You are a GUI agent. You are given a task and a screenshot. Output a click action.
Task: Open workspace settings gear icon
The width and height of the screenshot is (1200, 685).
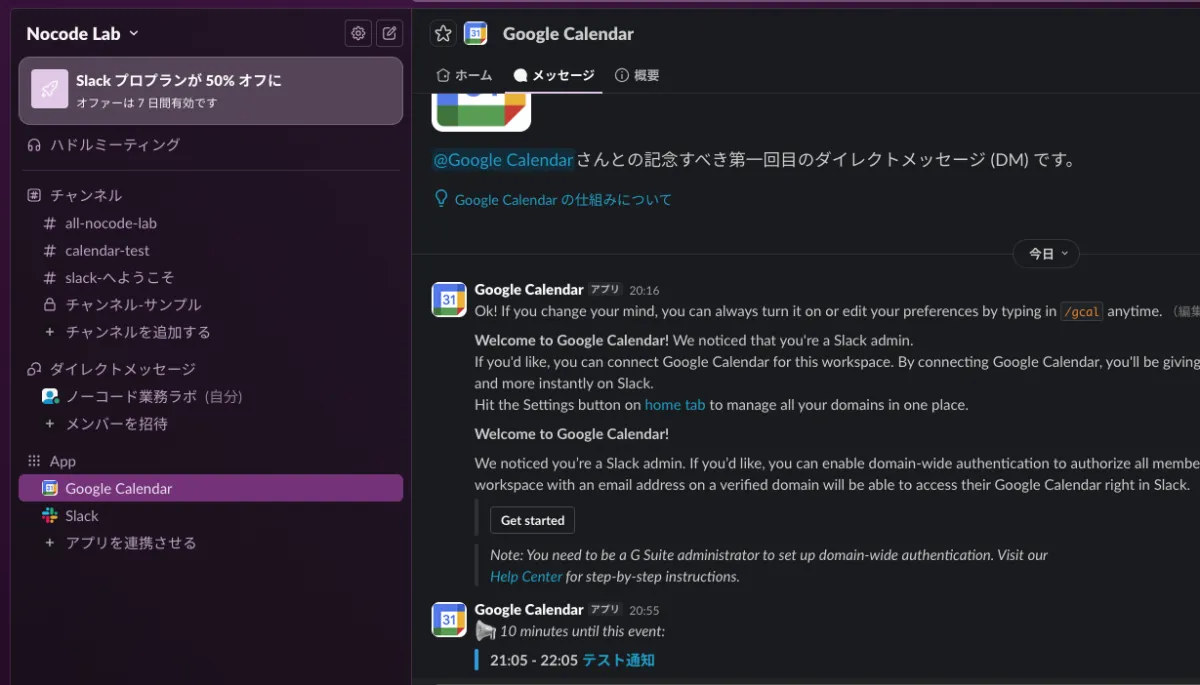pos(358,33)
